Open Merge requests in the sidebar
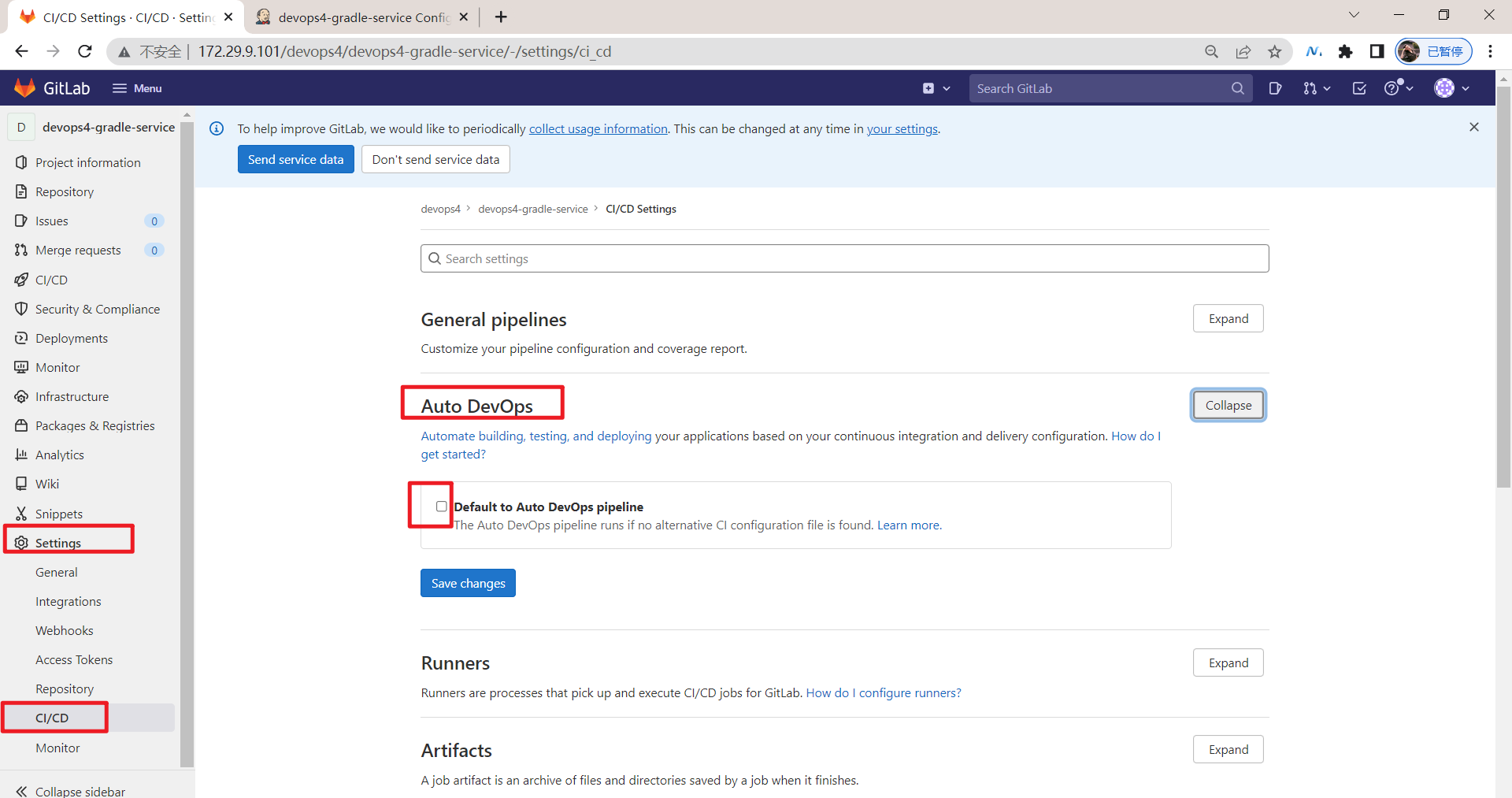 pos(78,250)
